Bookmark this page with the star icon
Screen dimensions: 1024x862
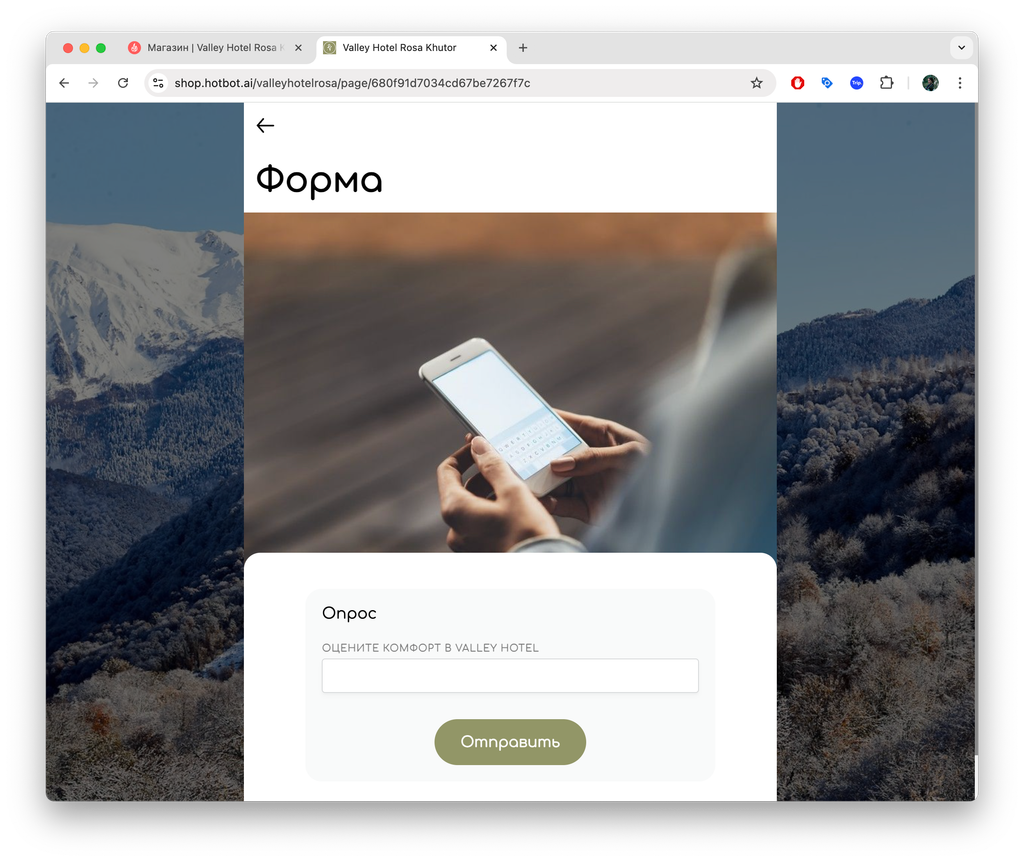pyautogui.click(x=756, y=83)
